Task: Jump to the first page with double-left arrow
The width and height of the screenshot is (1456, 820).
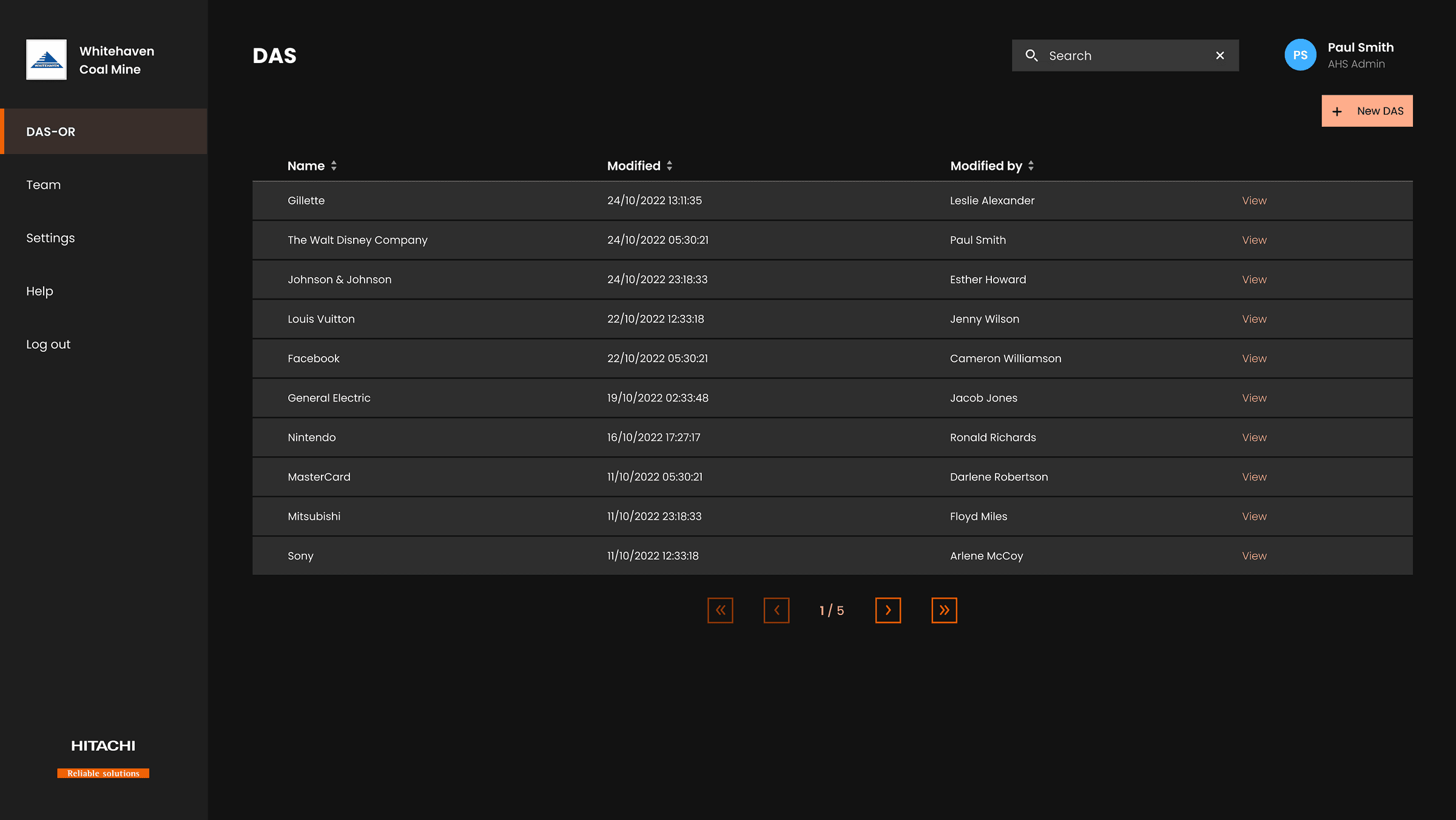Action: click(720, 610)
